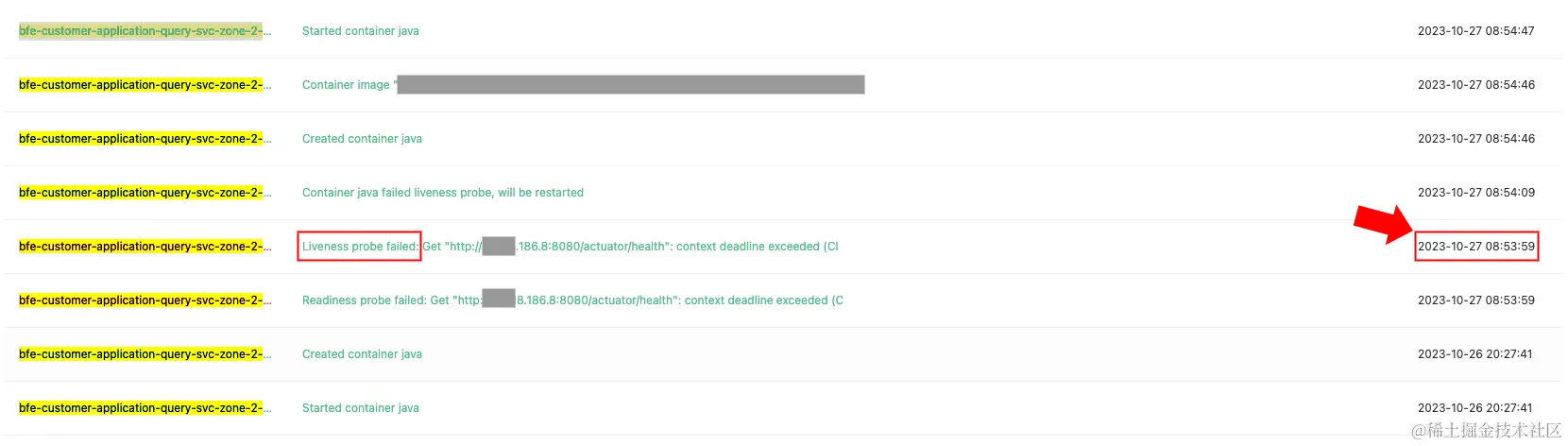Click the timestamp 2023-10-27 08:54:47
Image resolution: width=1568 pixels, height=446 pixels.
1475,31
